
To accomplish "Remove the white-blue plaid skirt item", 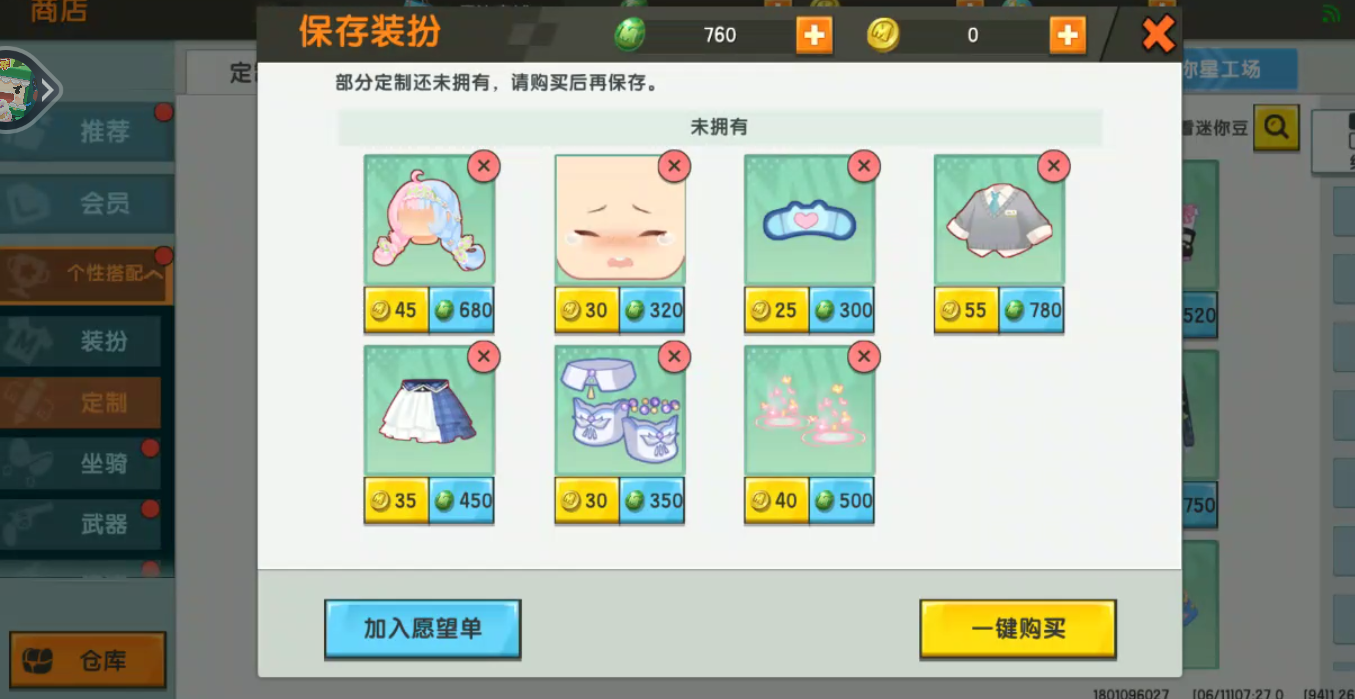I will tap(484, 356).
